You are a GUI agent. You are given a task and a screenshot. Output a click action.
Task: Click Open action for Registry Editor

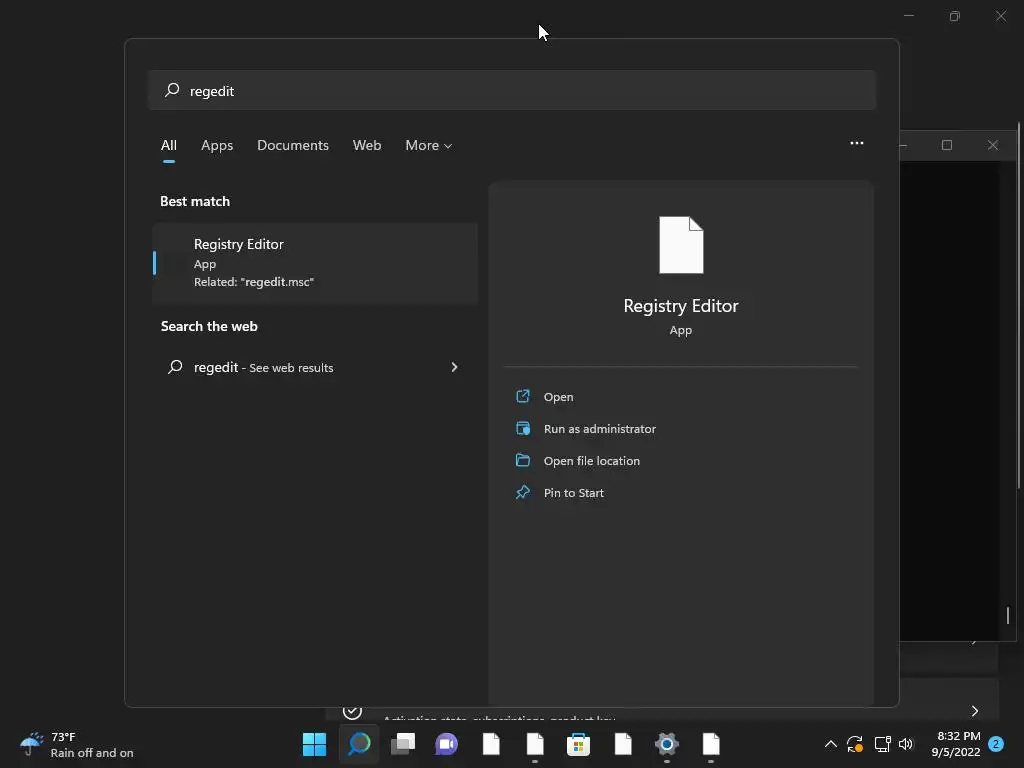tap(558, 397)
